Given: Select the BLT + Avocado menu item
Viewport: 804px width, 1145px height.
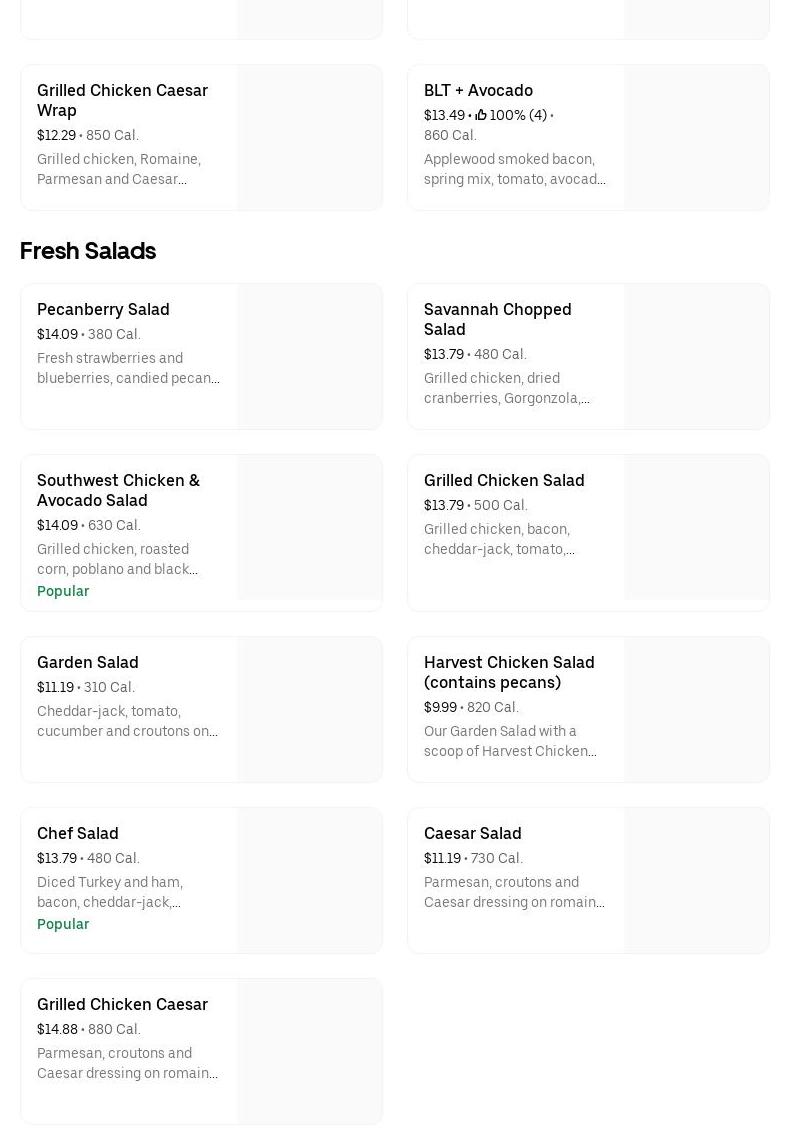Looking at the screenshot, I should click(x=478, y=90).
